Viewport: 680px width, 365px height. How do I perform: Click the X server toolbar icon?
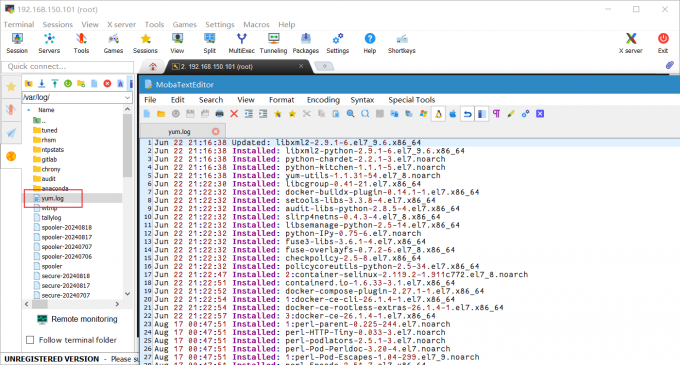click(x=631, y=43)
